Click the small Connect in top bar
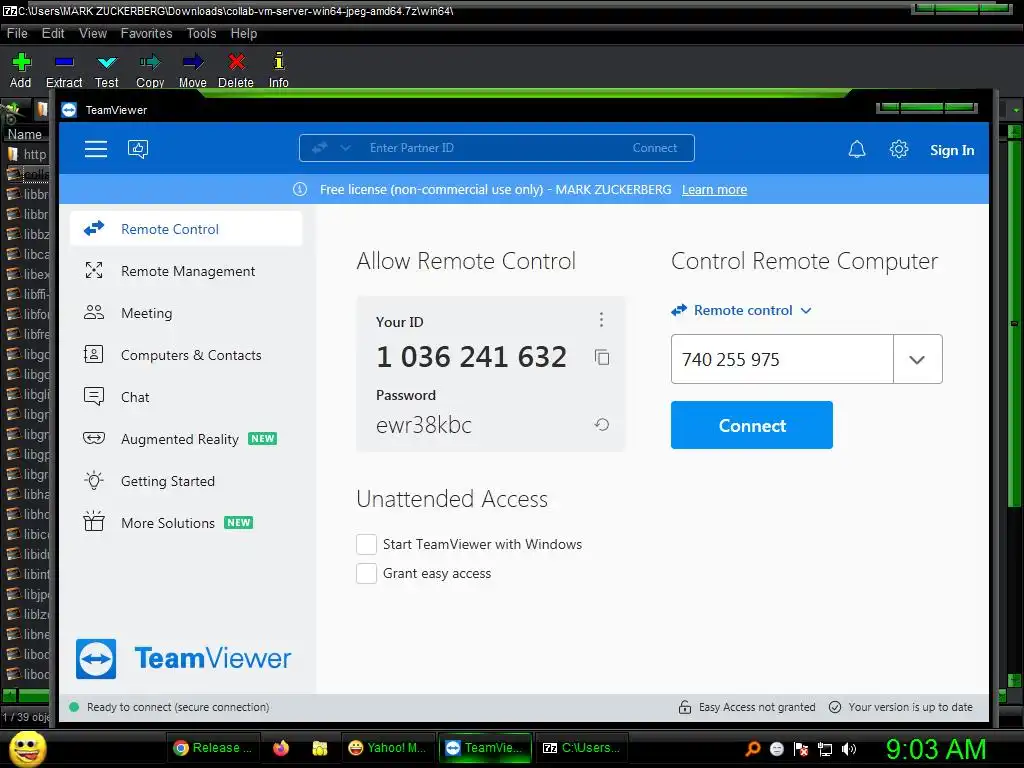Screen dimensions: 1024x768 click(x=654, y=148)
